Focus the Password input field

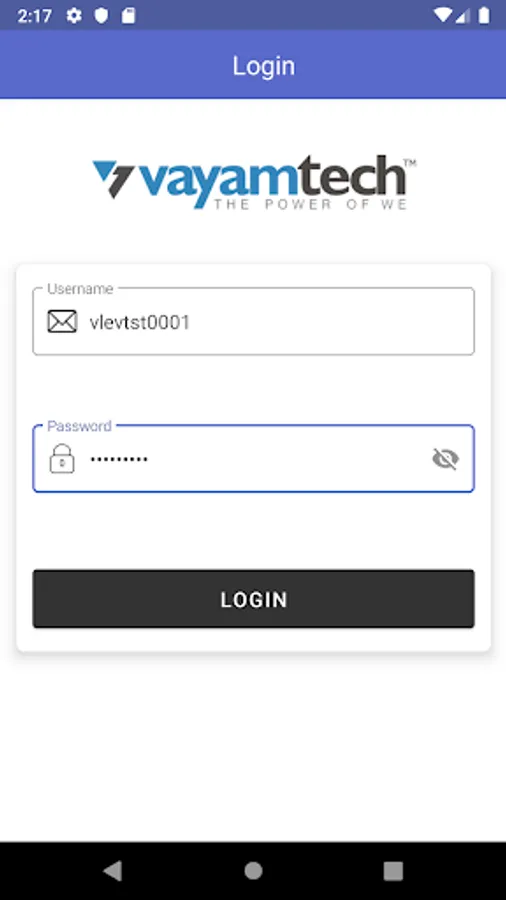[x=254, y=459]
